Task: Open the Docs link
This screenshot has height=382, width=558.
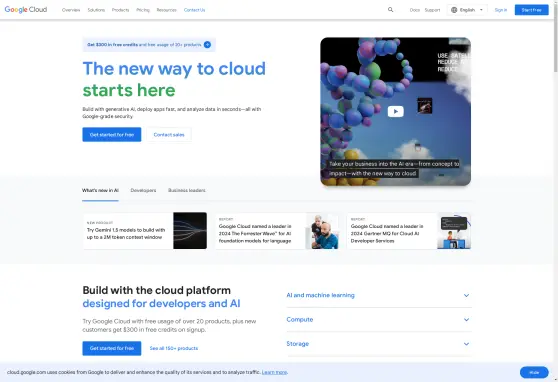Action: pos(415,10)
